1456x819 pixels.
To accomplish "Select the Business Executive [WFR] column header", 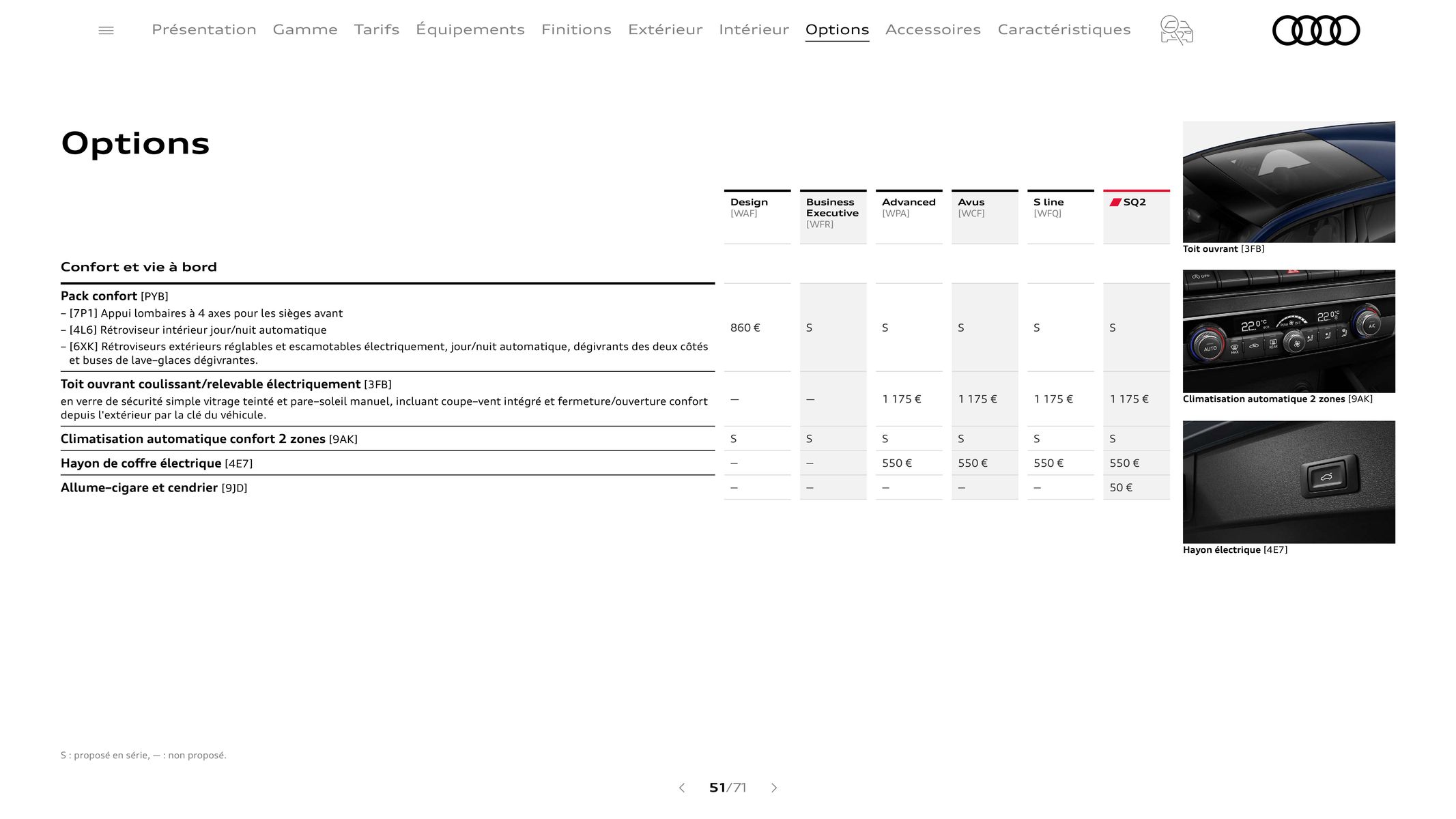I will (x=833, y=216).
